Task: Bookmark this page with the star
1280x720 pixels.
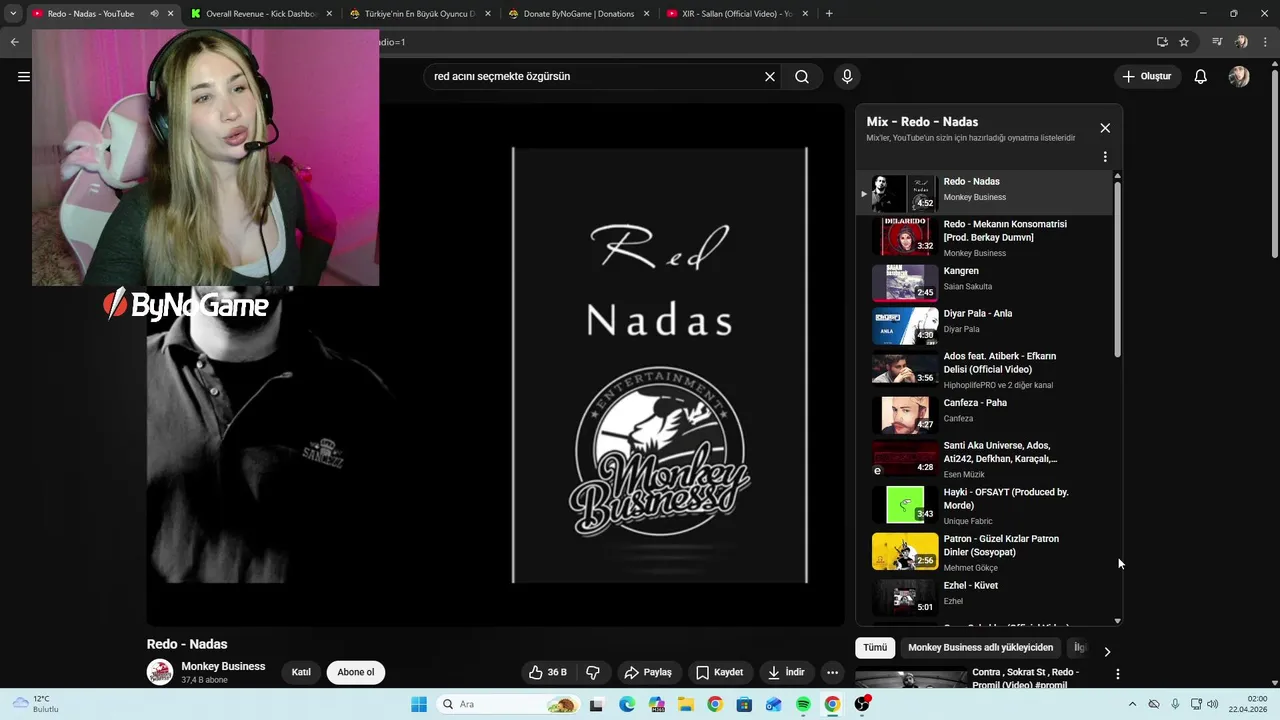Action: [x=1184, y=42]
